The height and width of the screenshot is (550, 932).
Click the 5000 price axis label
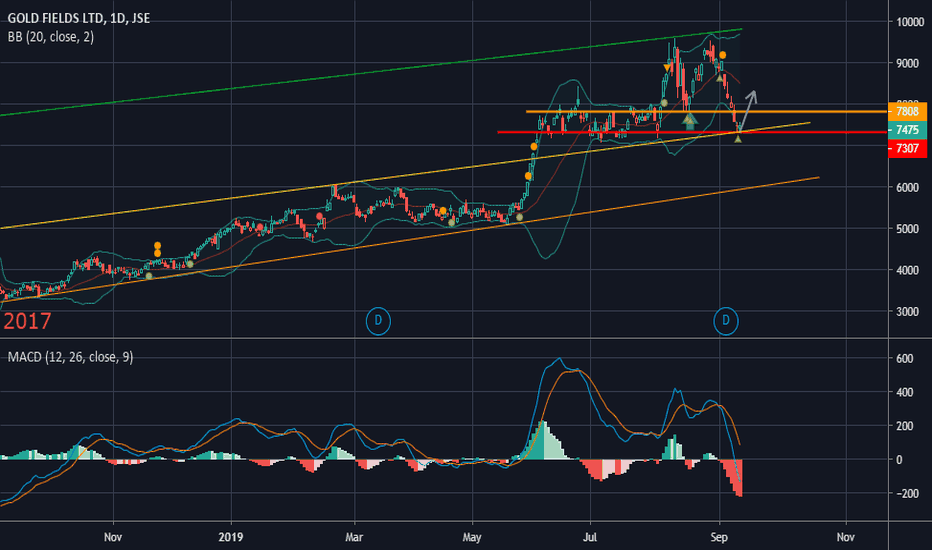click(x=908, y=229)
